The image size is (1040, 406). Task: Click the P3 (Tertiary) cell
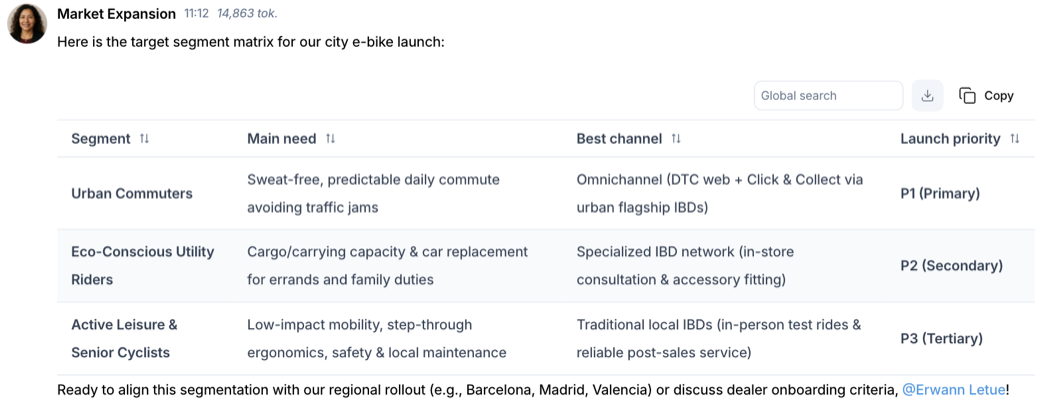pos(941,338)
